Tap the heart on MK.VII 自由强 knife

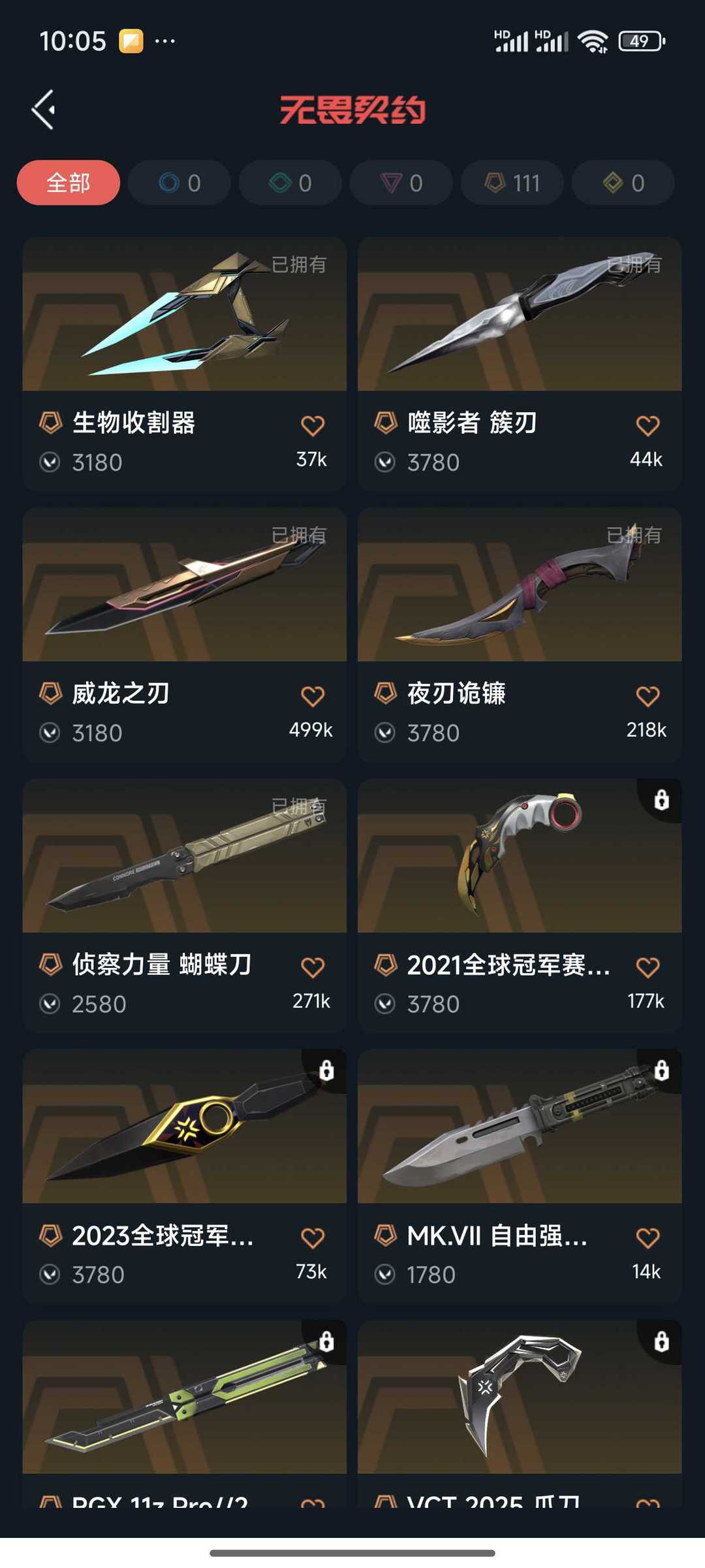tap(648, 1238)
